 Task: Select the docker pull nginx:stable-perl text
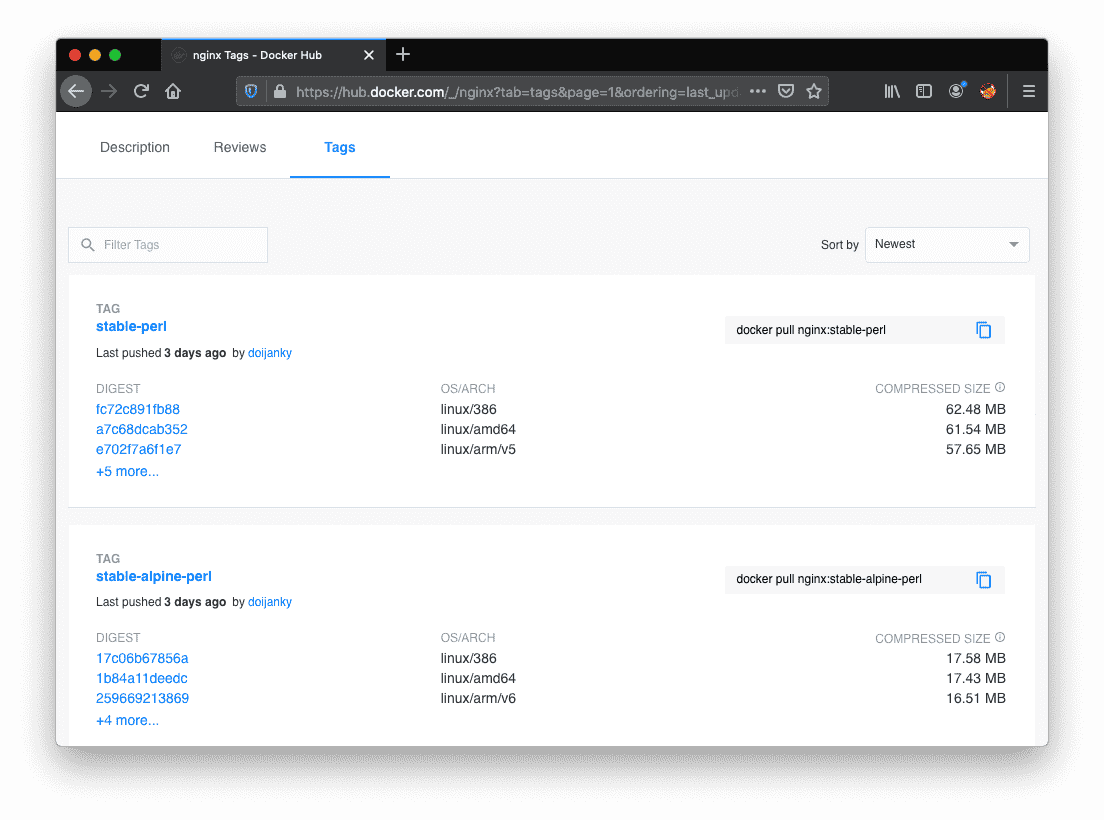point(811,330)
